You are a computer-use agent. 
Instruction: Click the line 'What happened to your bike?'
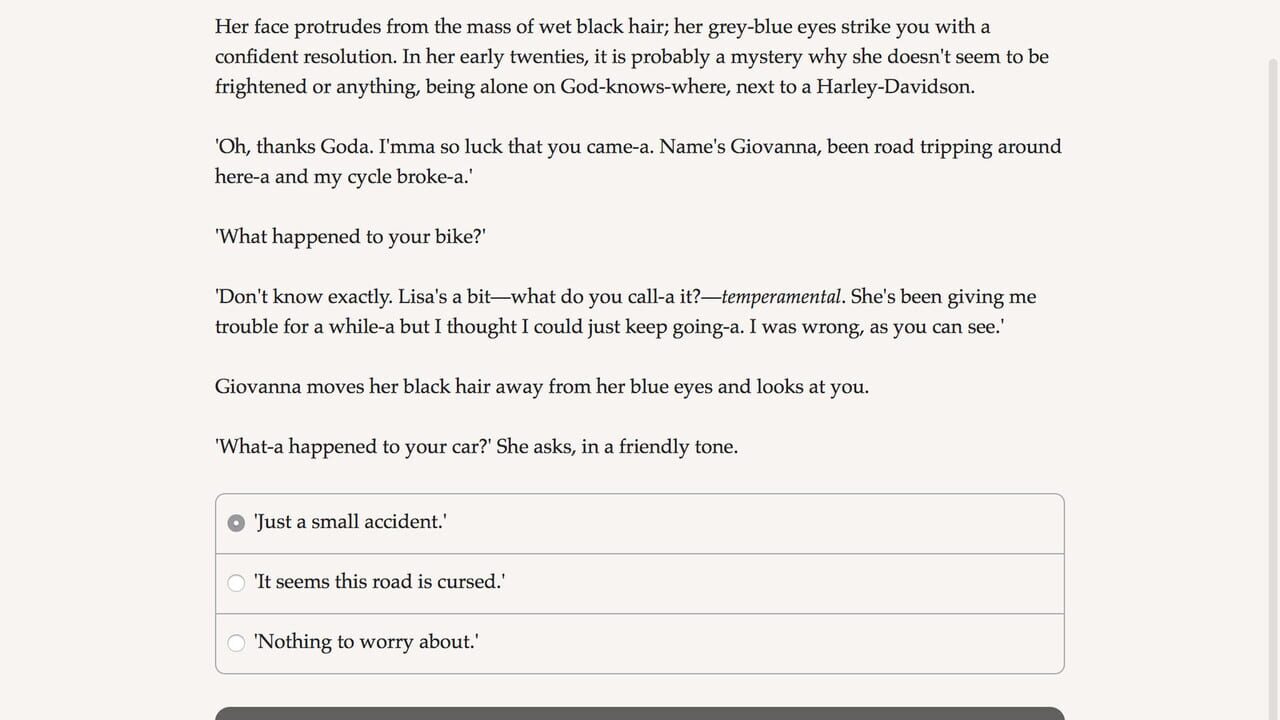coord(350,237)
